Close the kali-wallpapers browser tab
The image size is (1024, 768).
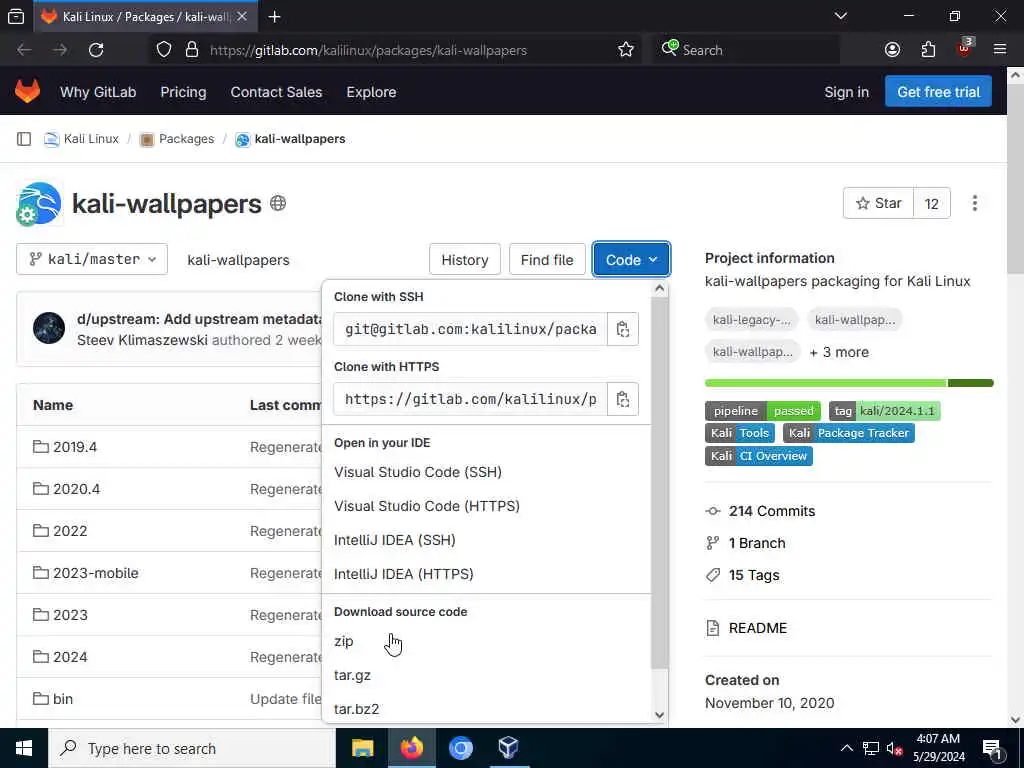(x=242, y=16)
